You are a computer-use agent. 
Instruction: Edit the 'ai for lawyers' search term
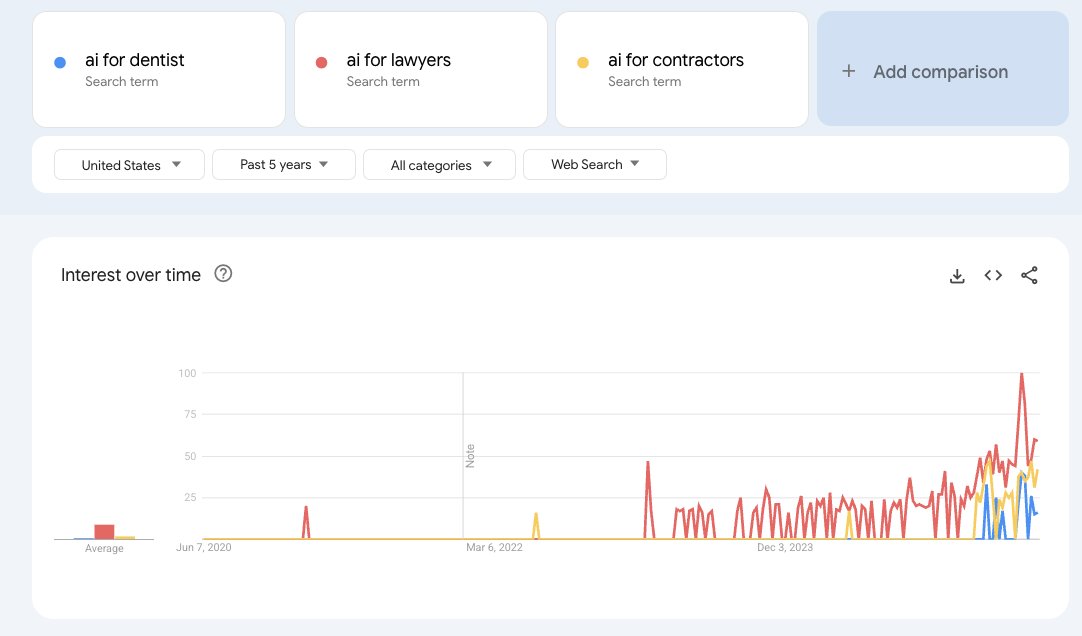click(x=420, y=69)
